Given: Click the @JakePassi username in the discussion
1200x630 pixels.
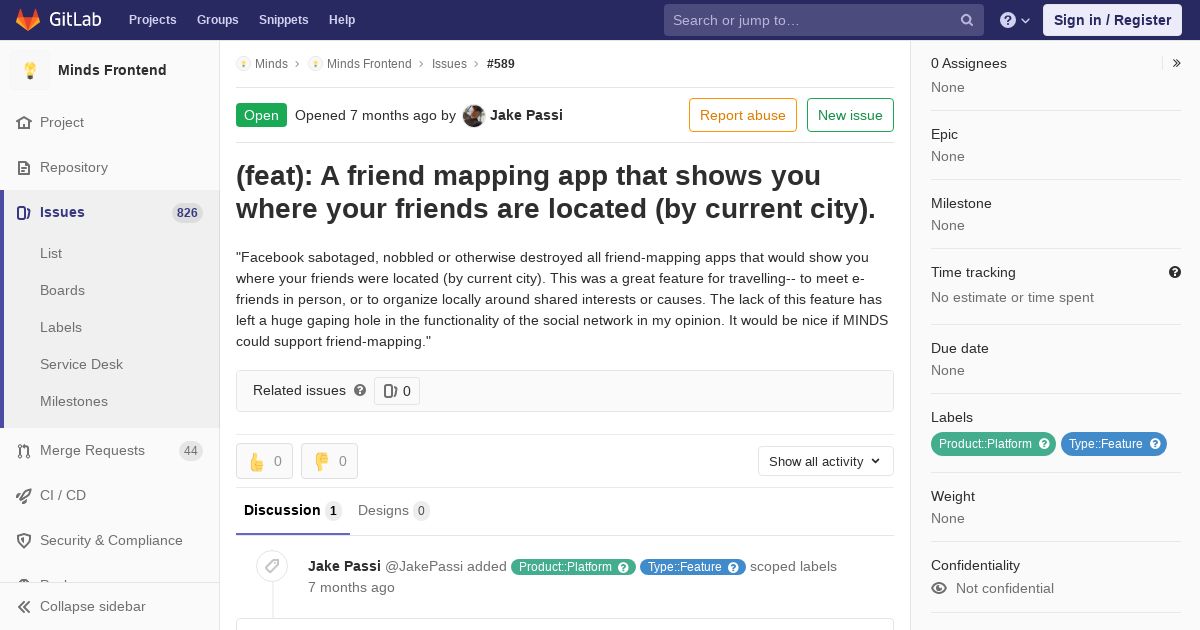Looking at the screenshot, I should tap(424, 566).
